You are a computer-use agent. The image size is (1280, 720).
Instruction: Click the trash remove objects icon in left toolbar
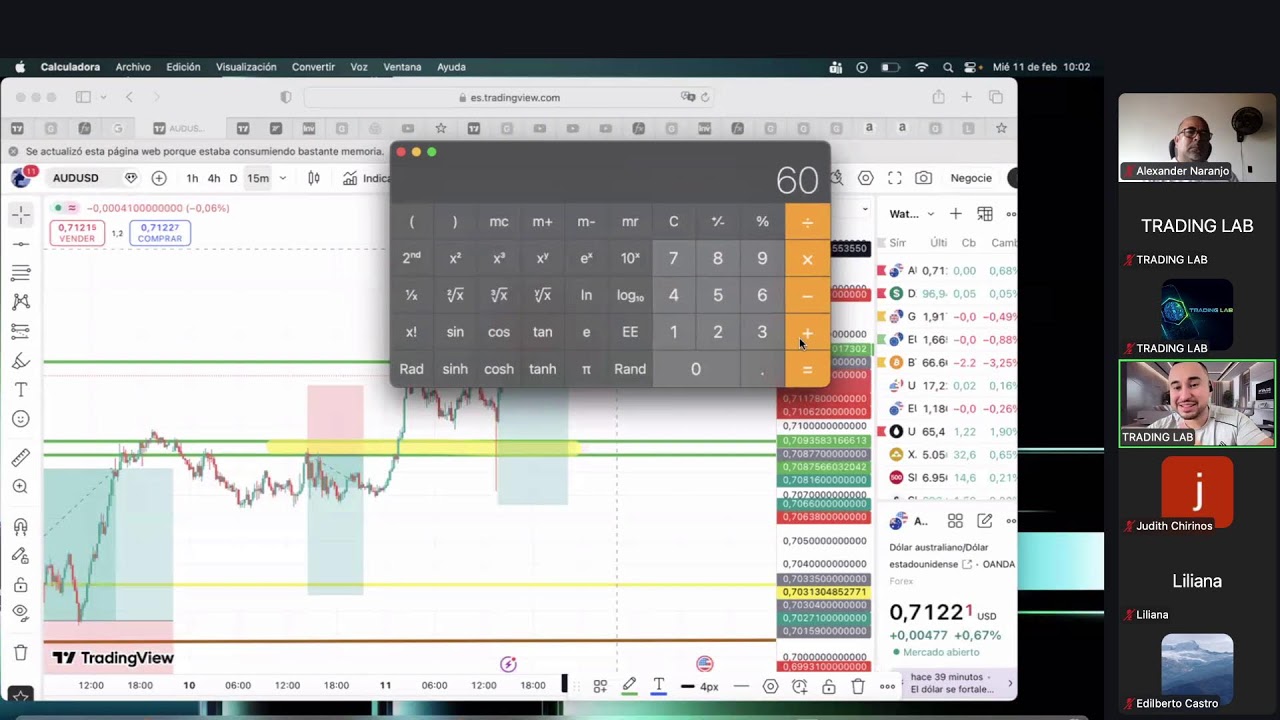coord(21,653)
